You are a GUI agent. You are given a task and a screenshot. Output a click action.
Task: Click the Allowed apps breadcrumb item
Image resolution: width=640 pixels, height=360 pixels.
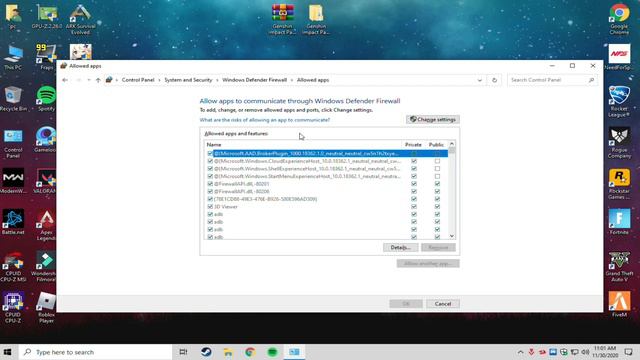pos(313,80)
